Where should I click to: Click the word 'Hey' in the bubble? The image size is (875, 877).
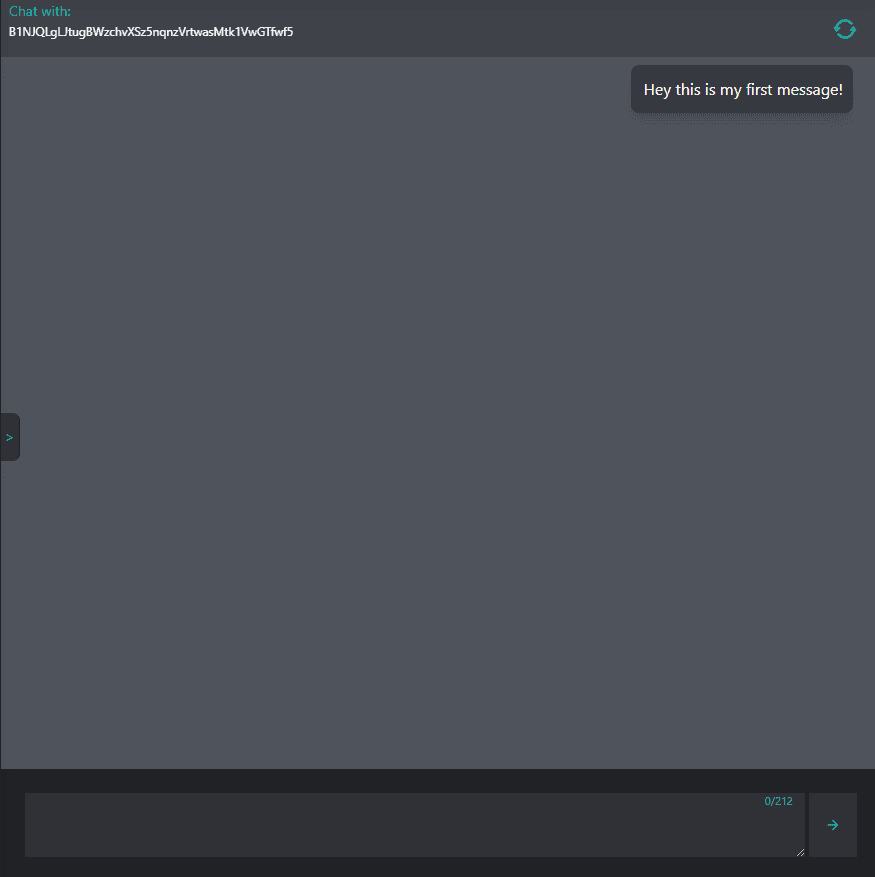pyautogui.click(x=657, y=90)
